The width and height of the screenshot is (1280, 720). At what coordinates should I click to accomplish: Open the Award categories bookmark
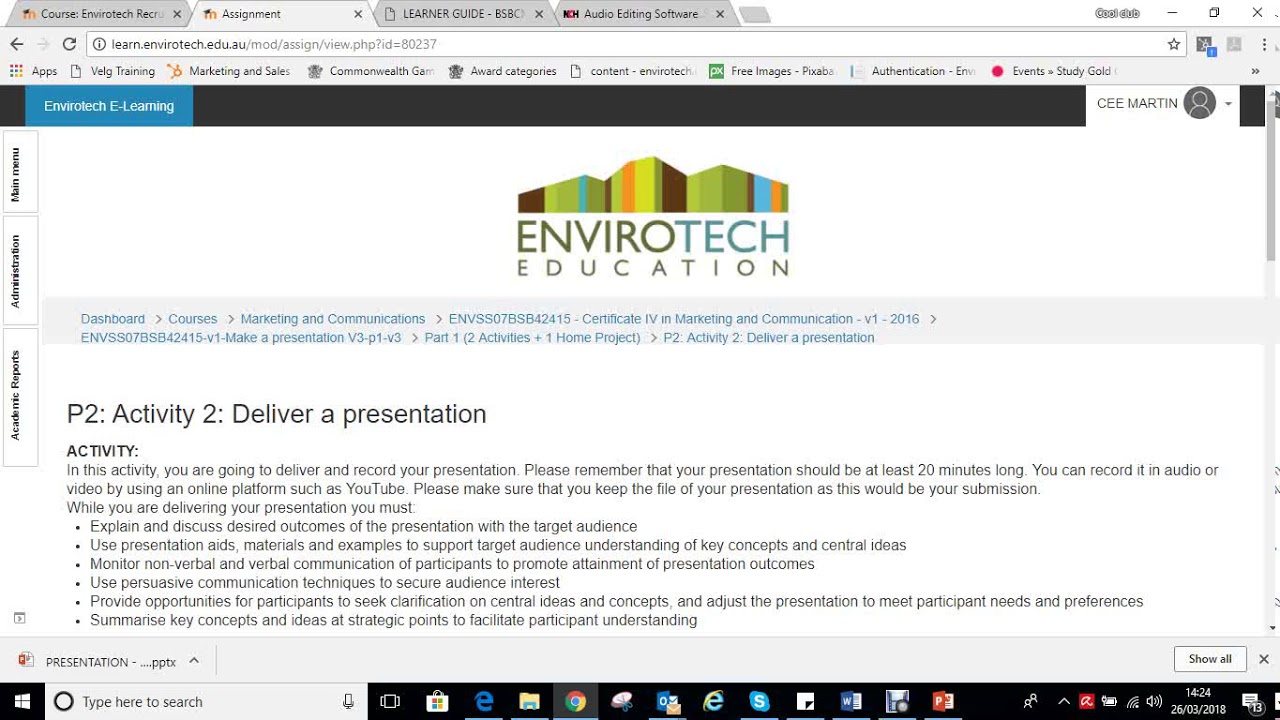[x=503, y=71]
